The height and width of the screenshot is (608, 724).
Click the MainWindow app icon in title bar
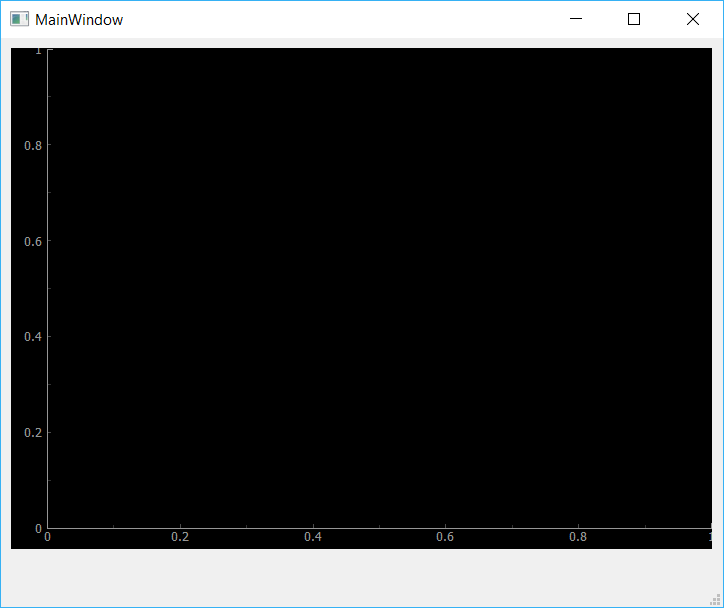point(19,19)
